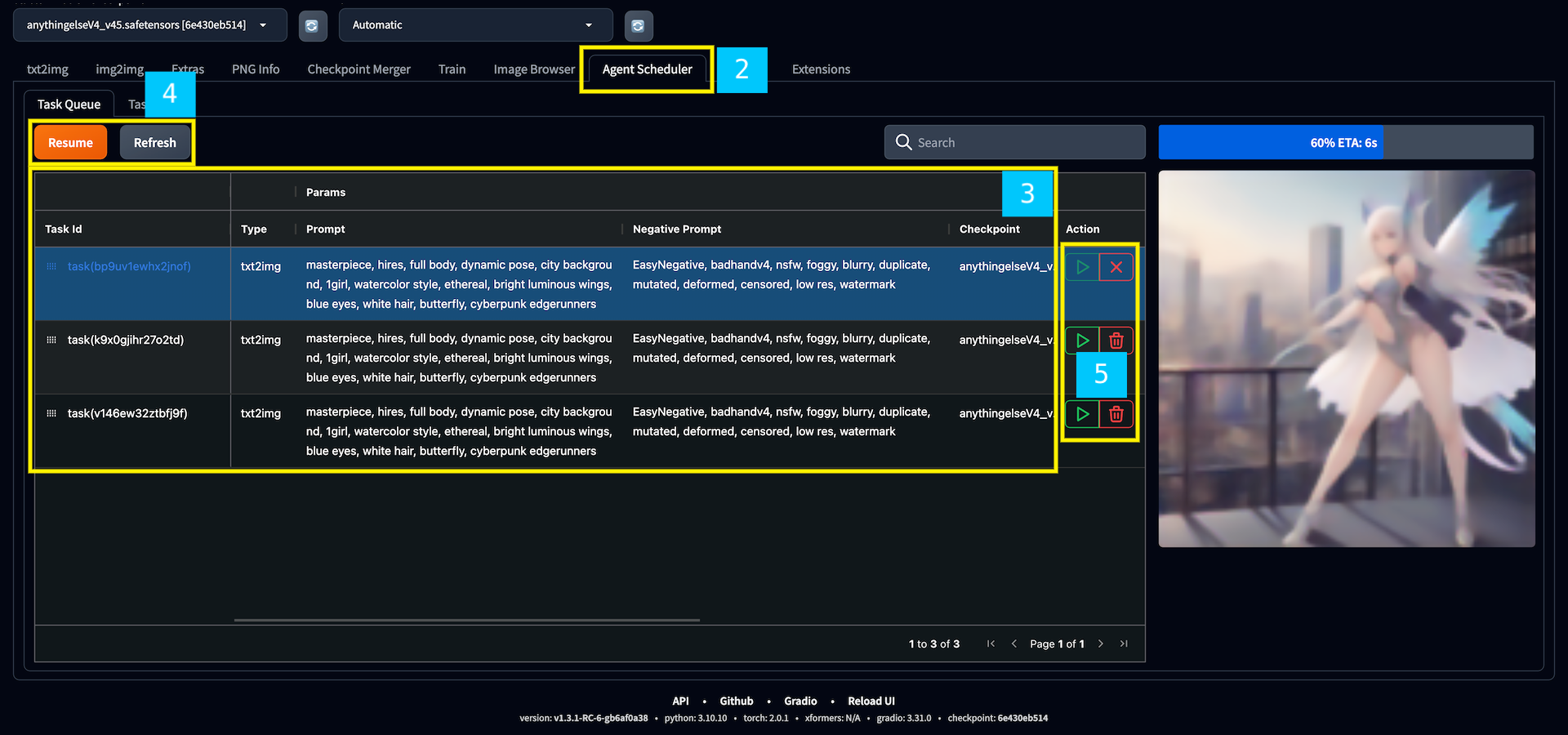Click the Reload UI link
The height and width of the screenshot is (735, 1568).
coord(871,701)
